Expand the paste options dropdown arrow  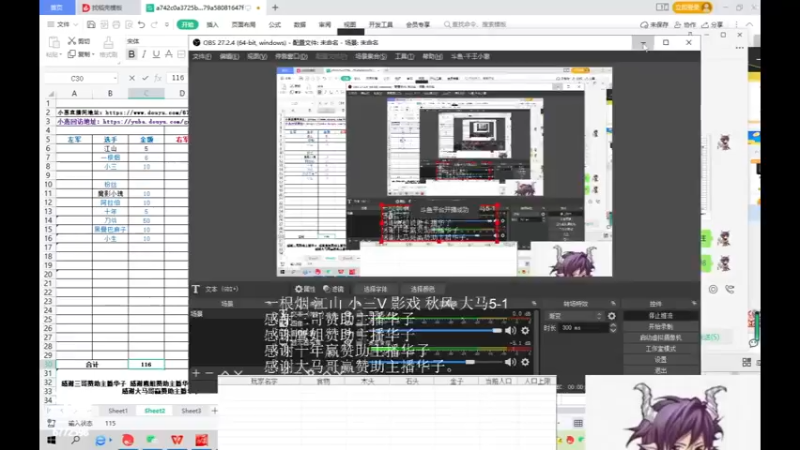coord(60,55)
